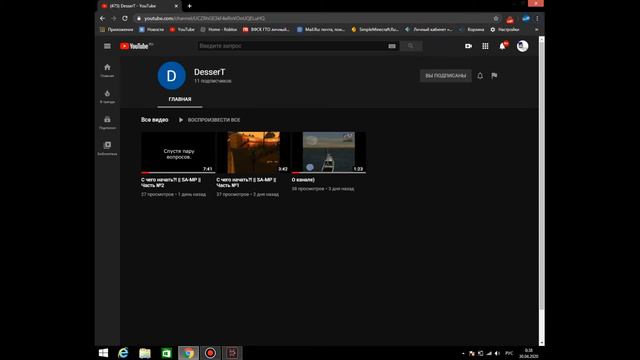This screenshot has width=640, height=360.
Task: Click the on-screen keyboard icon in search box
Action: [392, 46]
